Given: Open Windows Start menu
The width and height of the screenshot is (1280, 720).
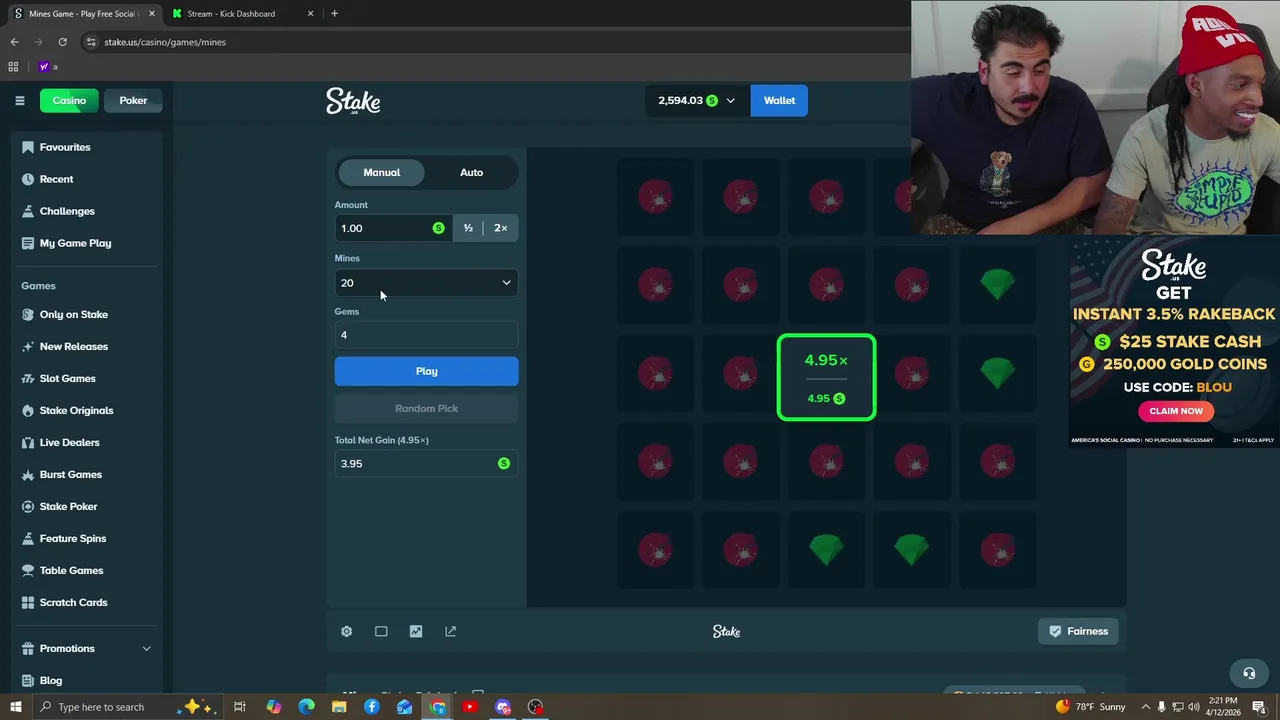Looking at the screenshot, I should pos(13,707).
